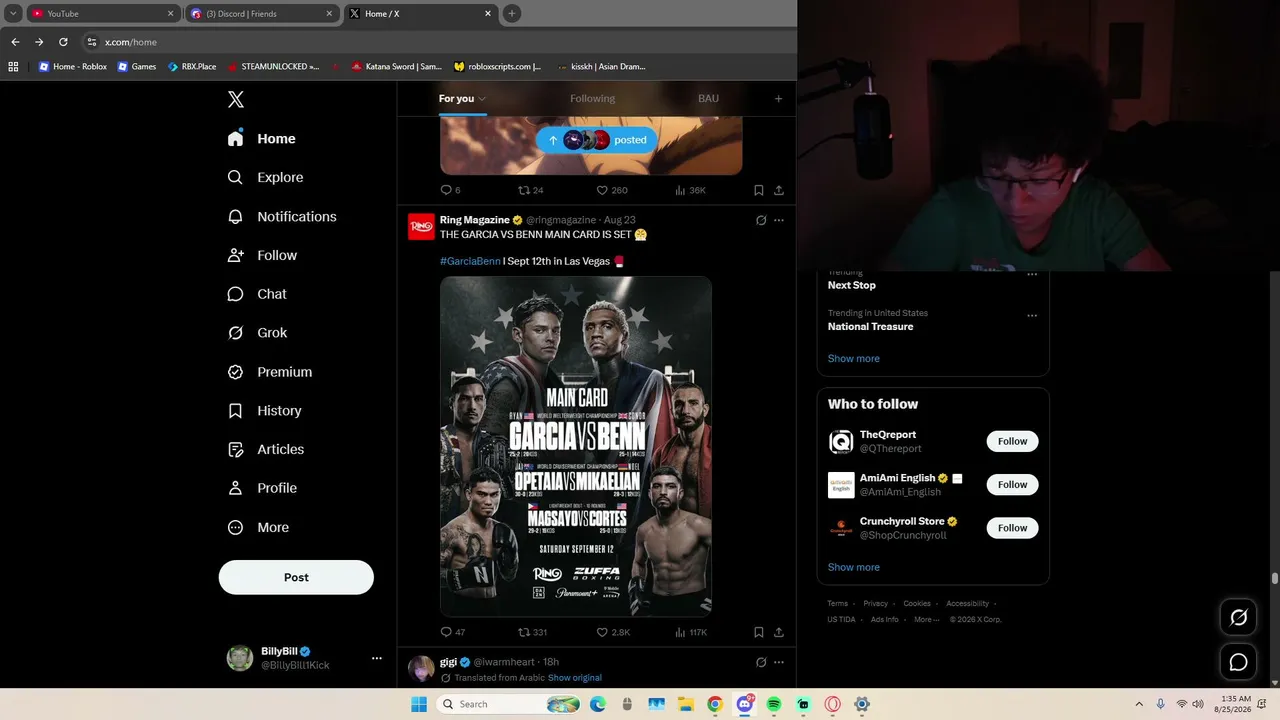Click the Profile person icon in sidebar
The width and height of the screenshot is (1280, 720).
click(x=235, y=488)
